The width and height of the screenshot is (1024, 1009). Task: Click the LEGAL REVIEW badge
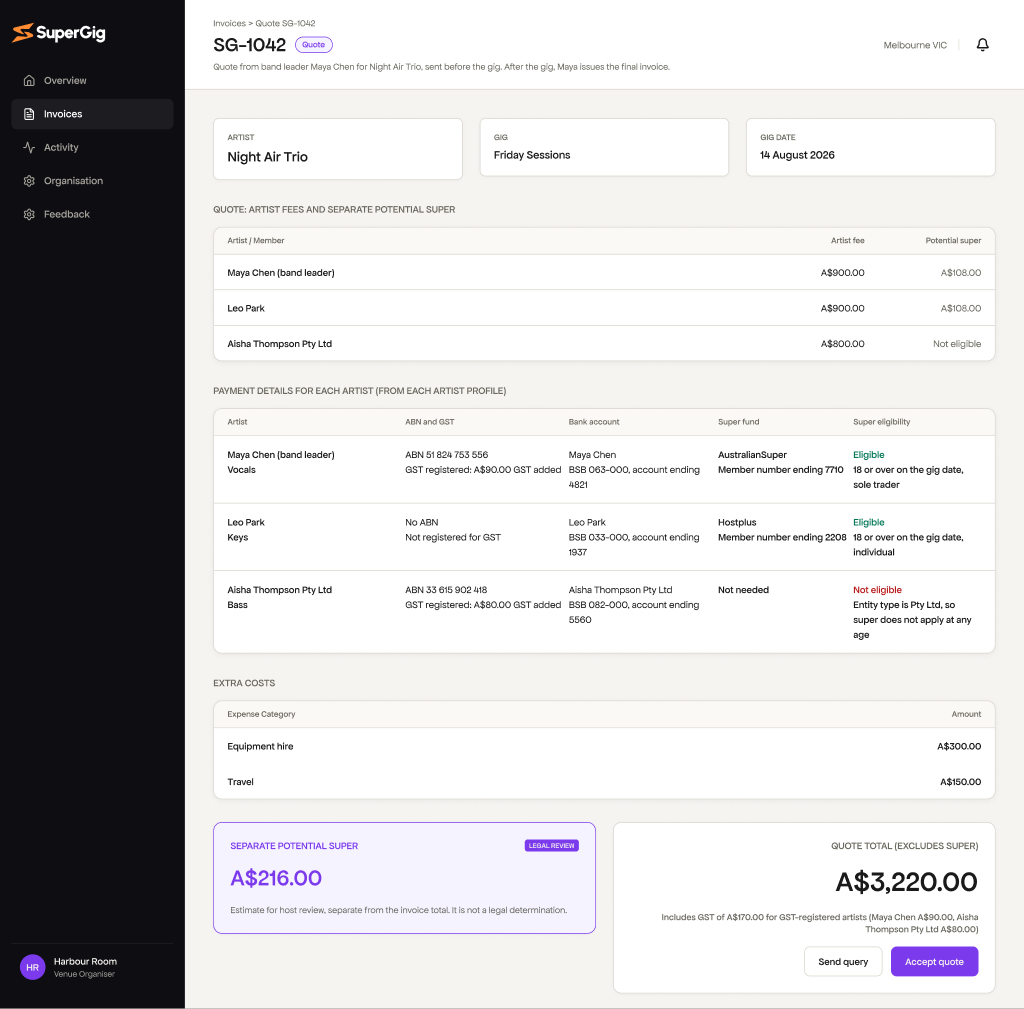click(x=551, y=846)
